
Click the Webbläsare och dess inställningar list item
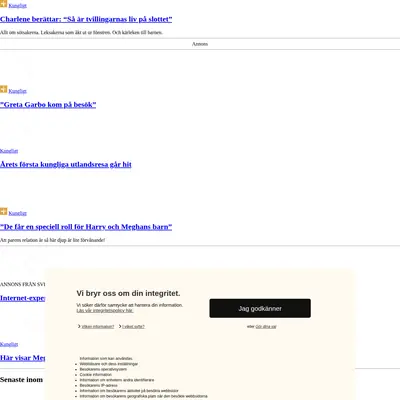pos(109,364)
